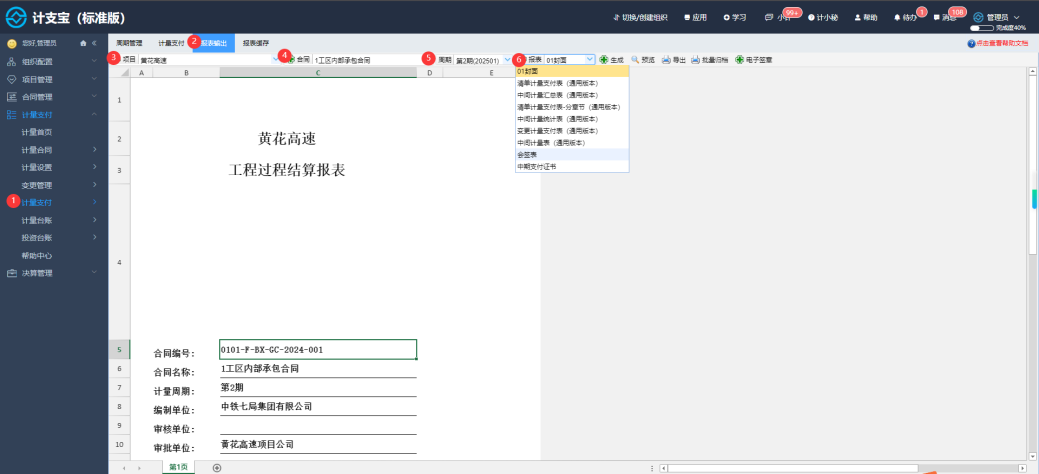The width and height of the screenshot is (1039, 474).
Task: Click the 导出 export icon
Action: point(666,60)
